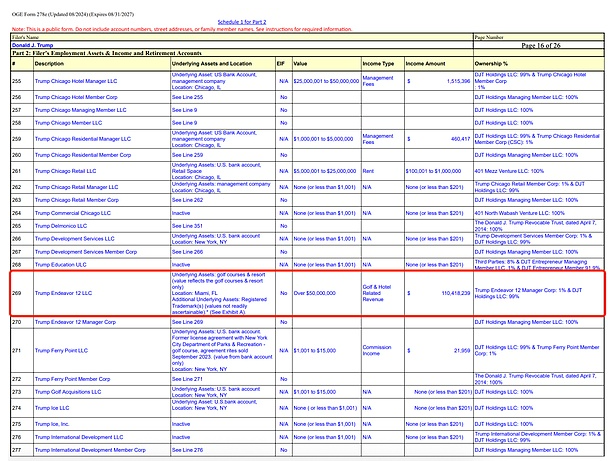
Task: Click ownership "401 Mezz Venture LLC: 100%"
Action: [x=509, y=171]
